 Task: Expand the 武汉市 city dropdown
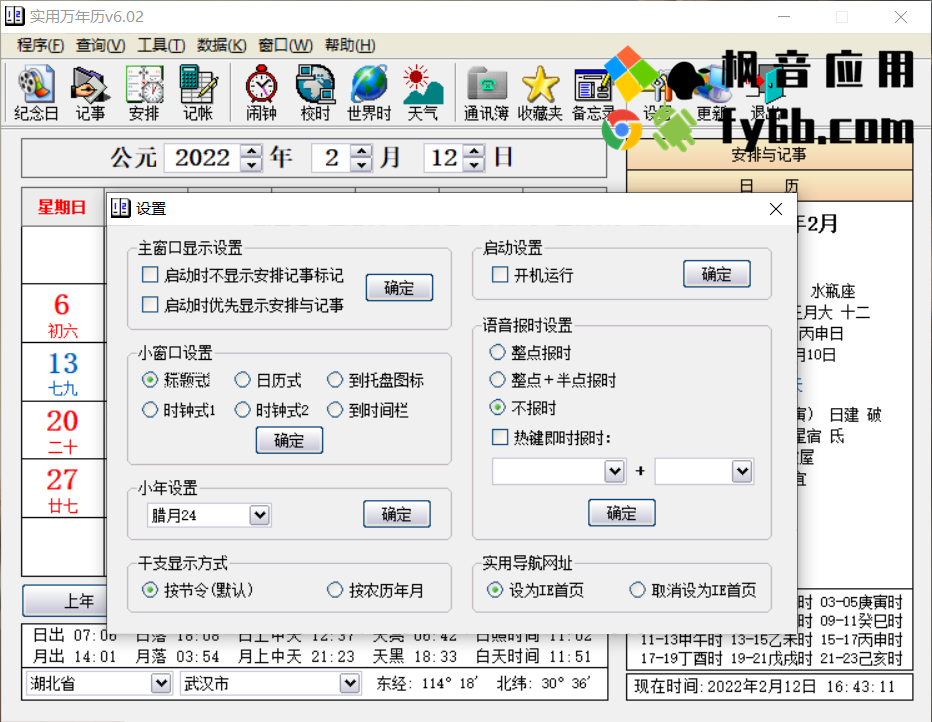point(350,683)
